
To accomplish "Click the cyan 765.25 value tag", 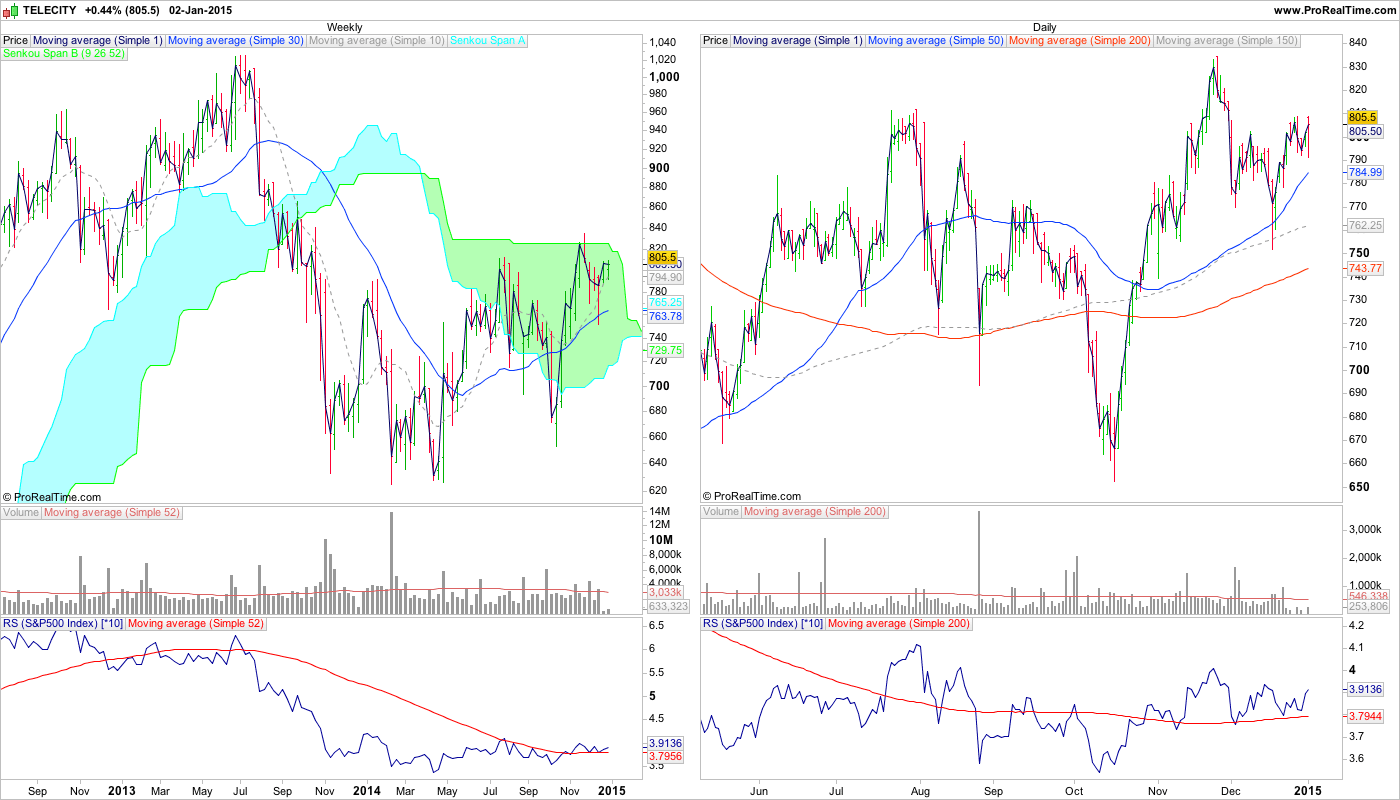I will [666, 302].
